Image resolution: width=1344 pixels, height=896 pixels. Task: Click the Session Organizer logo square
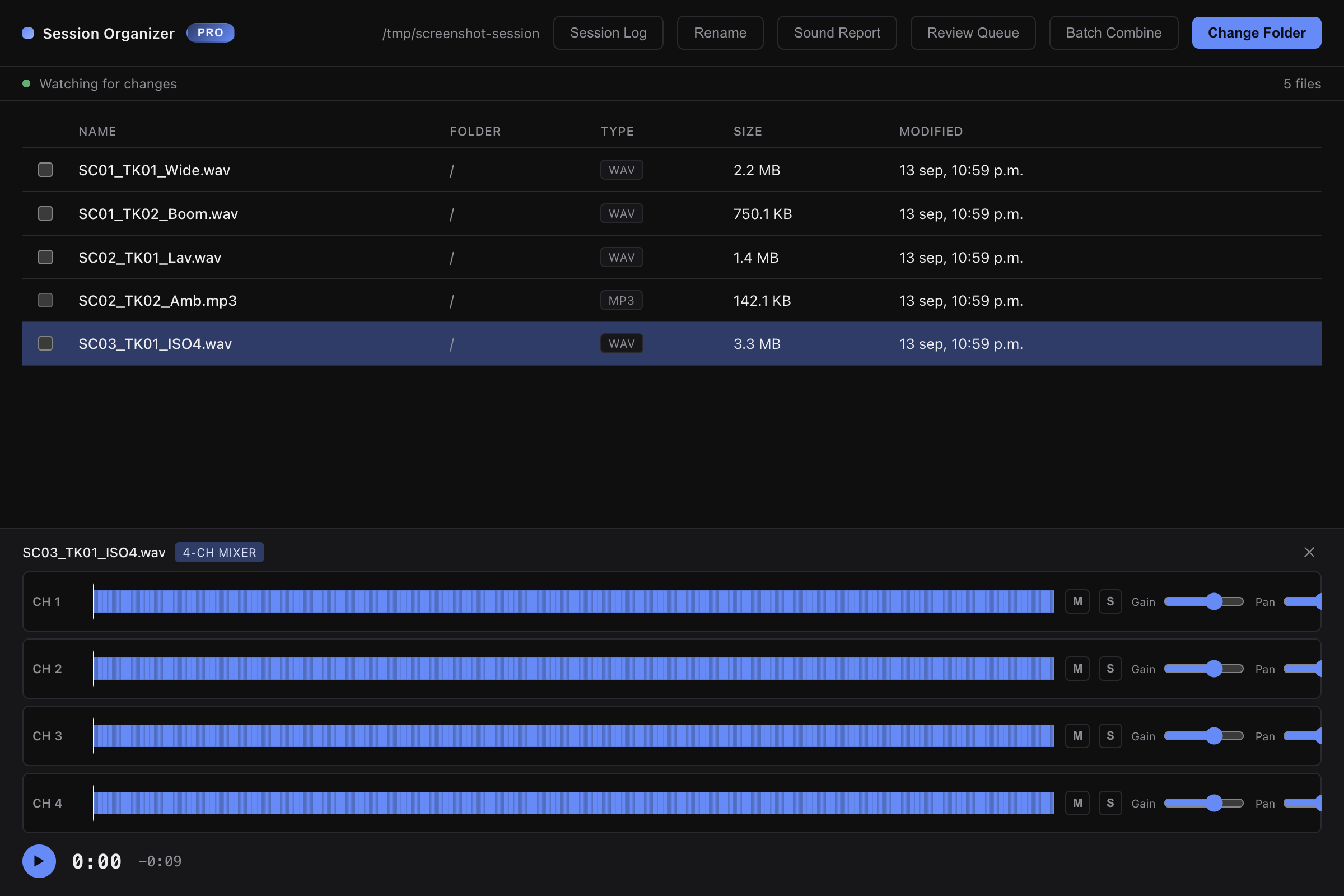click(28, 33)
